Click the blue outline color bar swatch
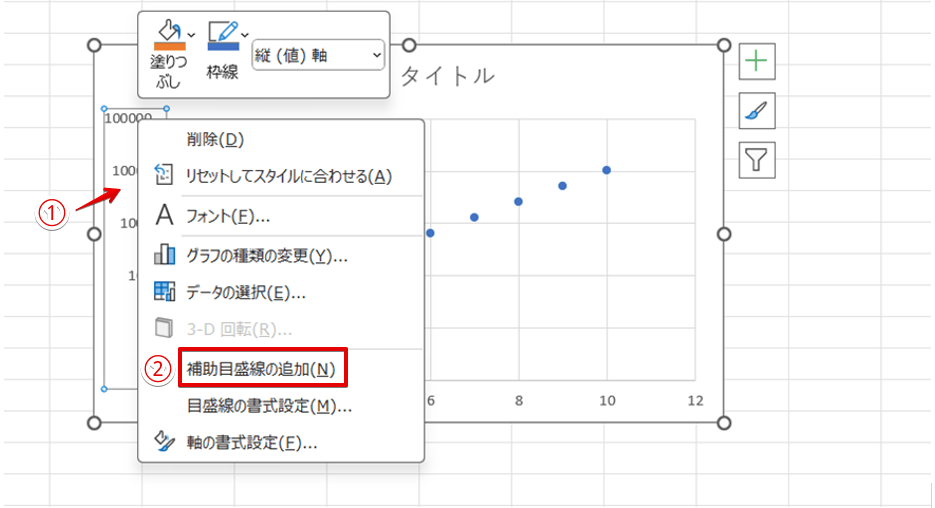Viewport: 935px width, 508px height. tap(223, 46)
